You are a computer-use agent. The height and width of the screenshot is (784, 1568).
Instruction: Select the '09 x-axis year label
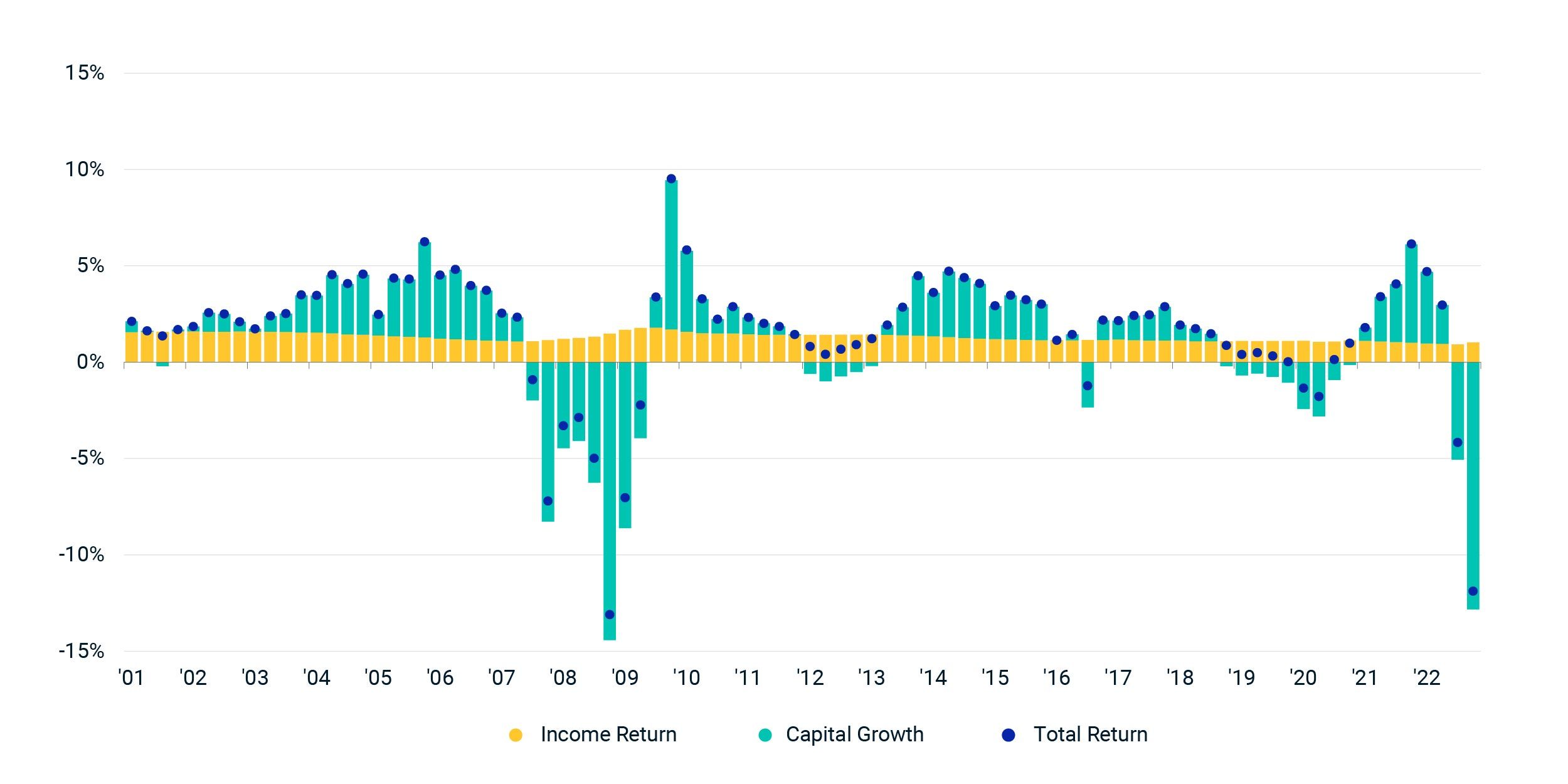[x=625, y=678]
